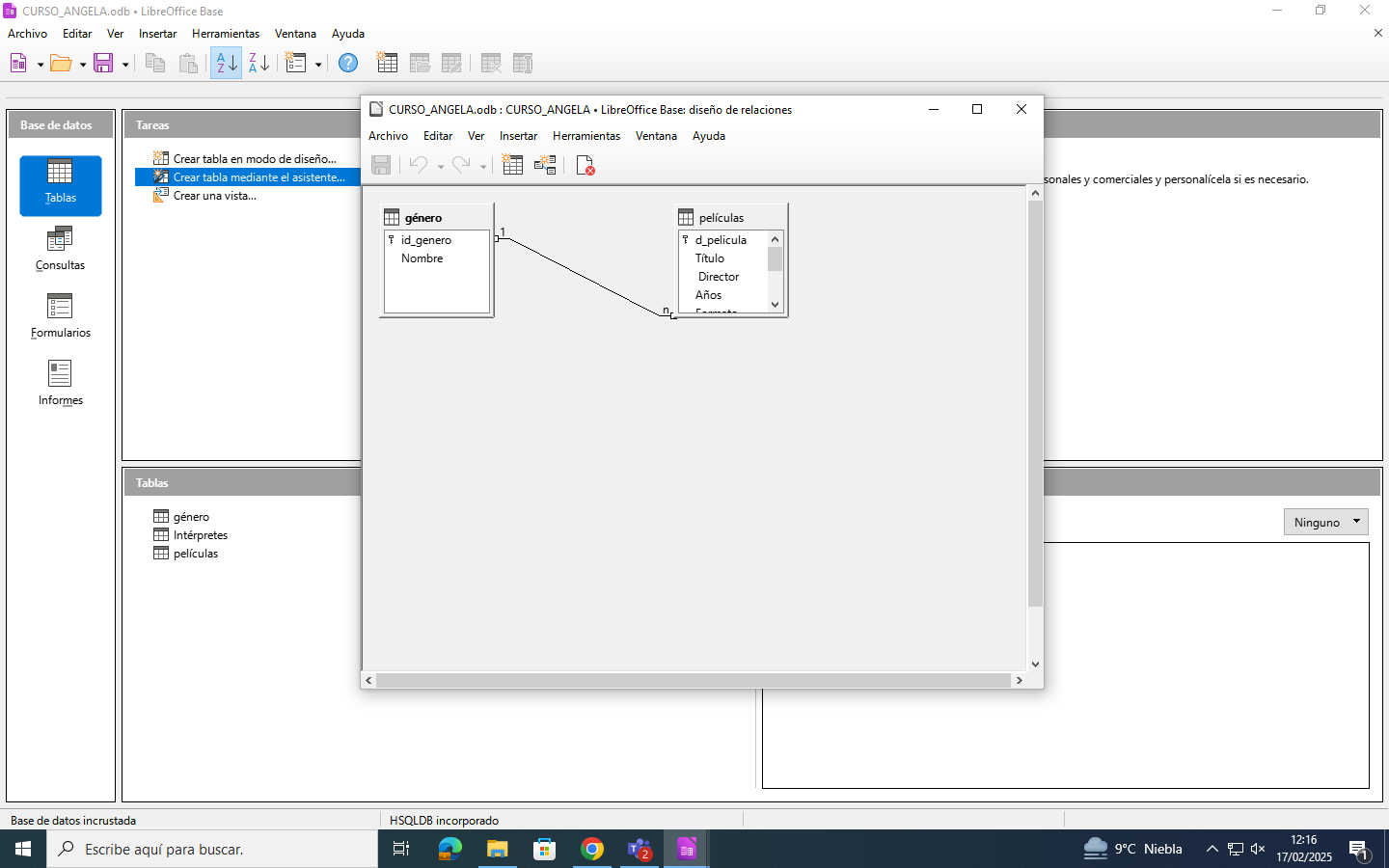Click the género table title bar

[x=437, y=218]
